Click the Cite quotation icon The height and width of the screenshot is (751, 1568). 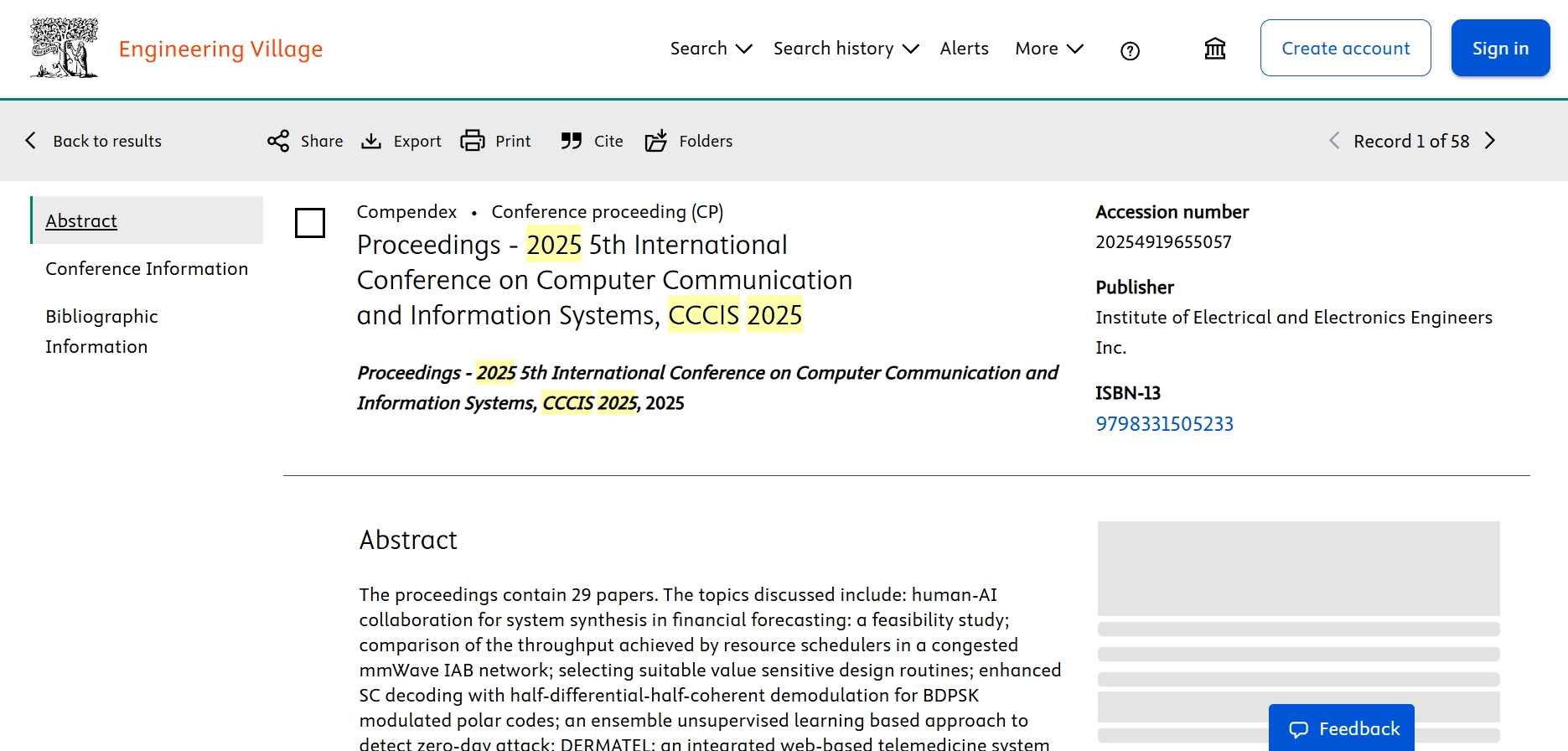click(x=572, y=141)
